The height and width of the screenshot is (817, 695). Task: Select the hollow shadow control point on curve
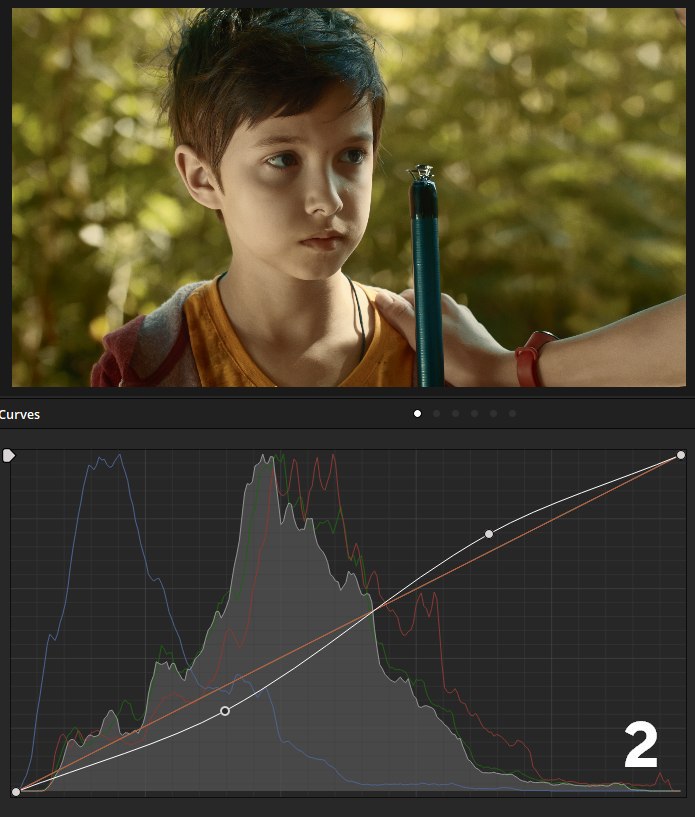(x=225, y=711)
